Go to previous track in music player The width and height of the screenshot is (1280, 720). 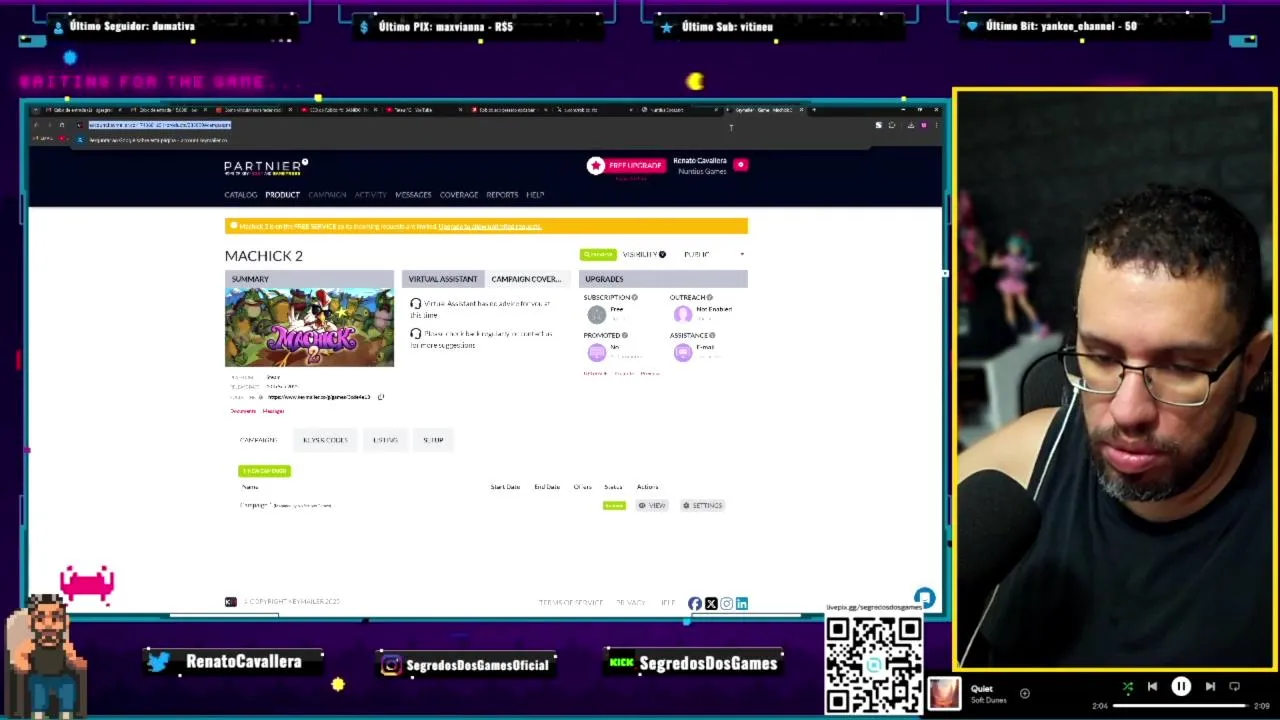pyautogui.click(x=1152, y=687)
